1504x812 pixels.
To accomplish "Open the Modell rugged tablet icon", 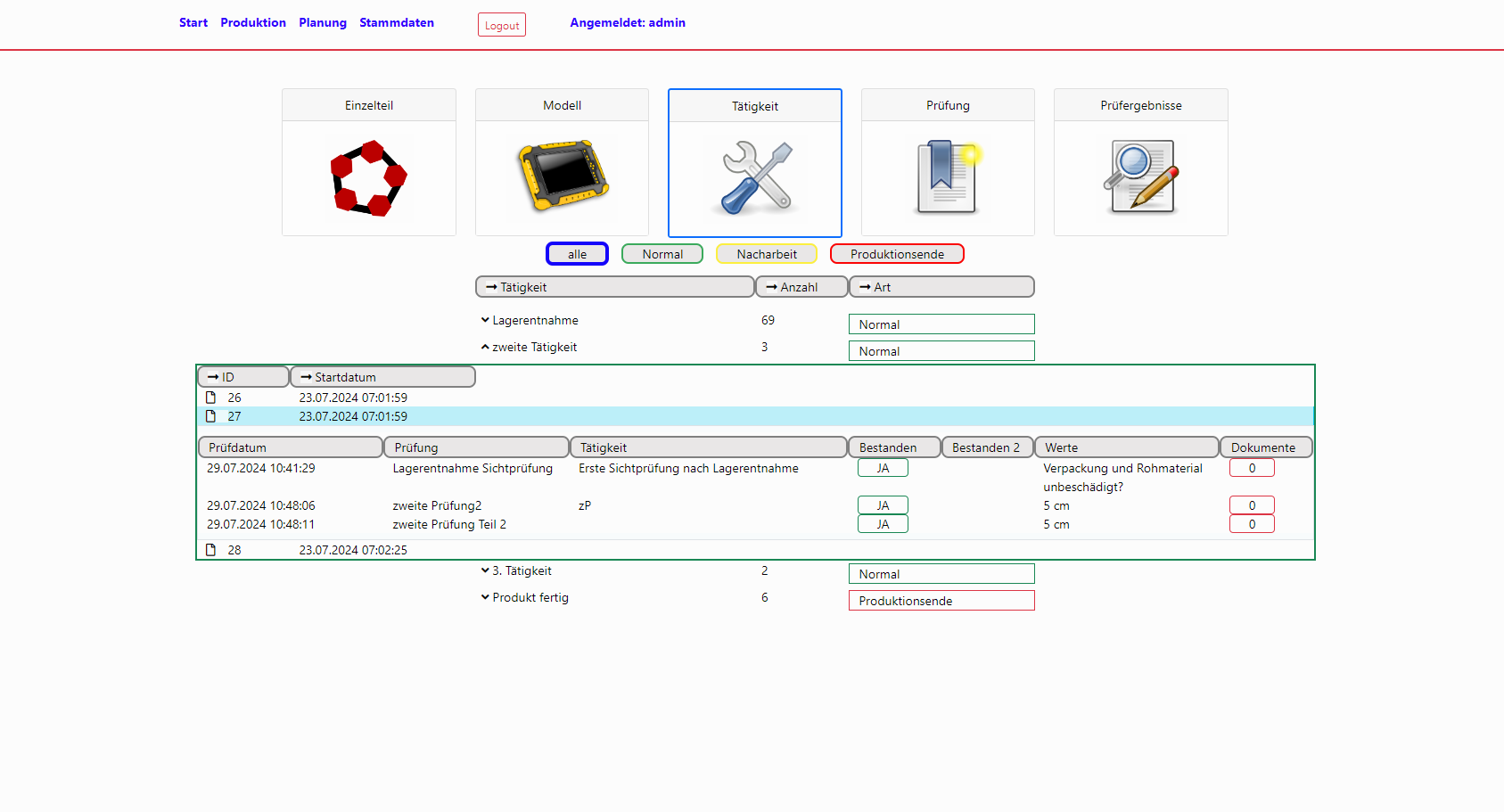I will [562, 176].
